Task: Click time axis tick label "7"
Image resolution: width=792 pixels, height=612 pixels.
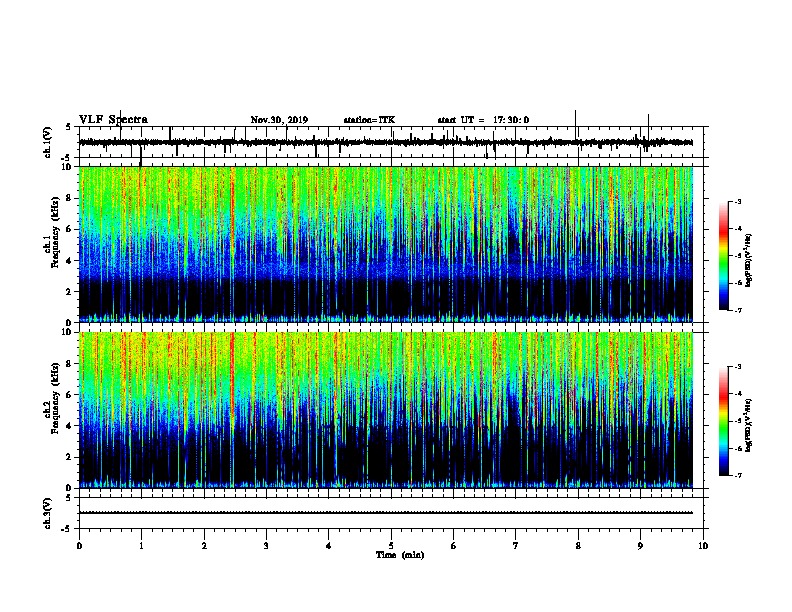Action: pyautogui.click(x=516, y=546)
